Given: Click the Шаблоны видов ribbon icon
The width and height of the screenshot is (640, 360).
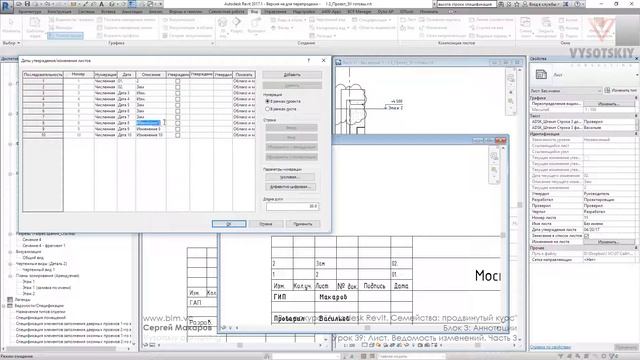Looking at the screenshot, I should tap(35, 27).
